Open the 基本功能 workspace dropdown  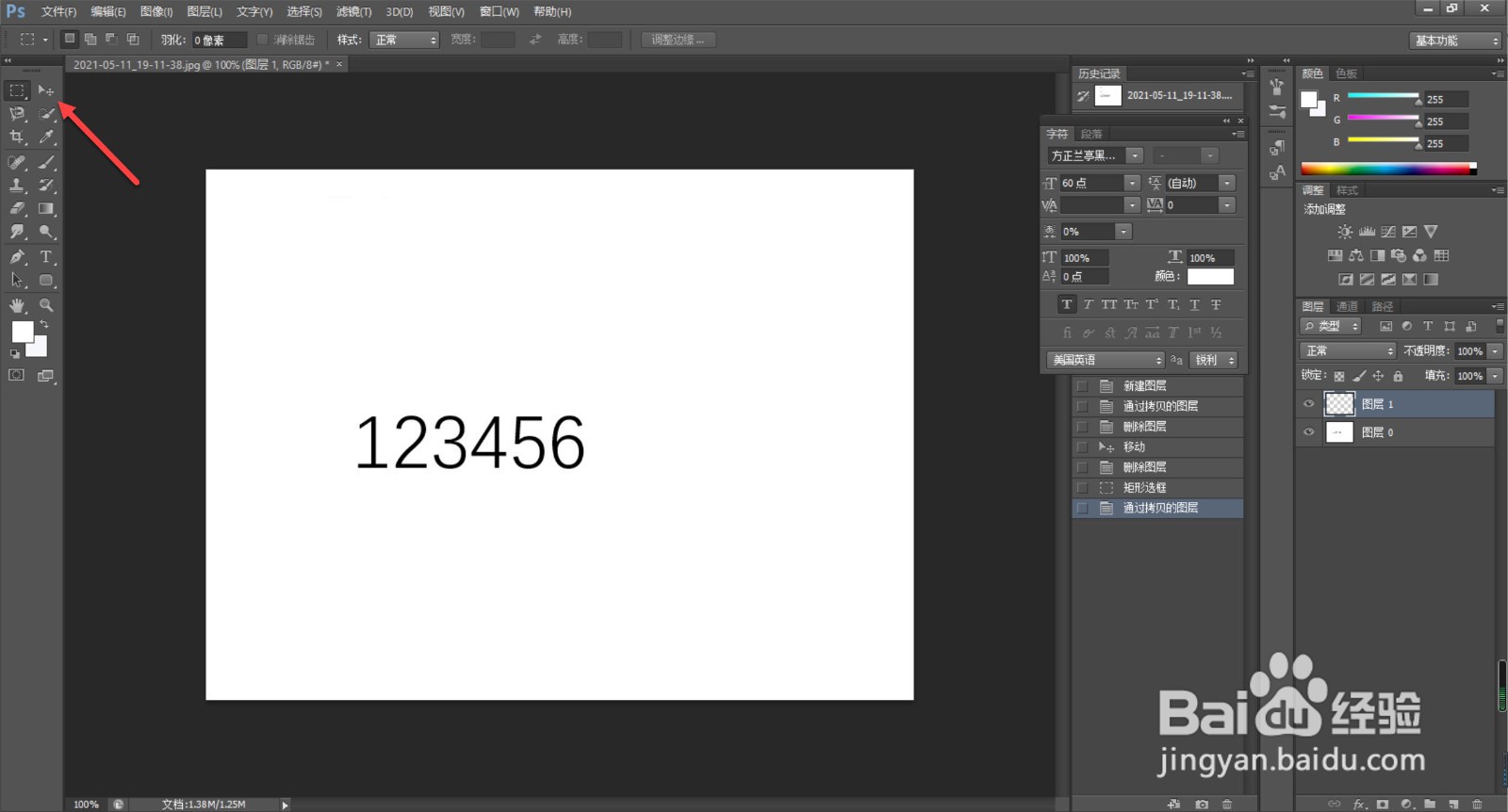[1456, 41]
